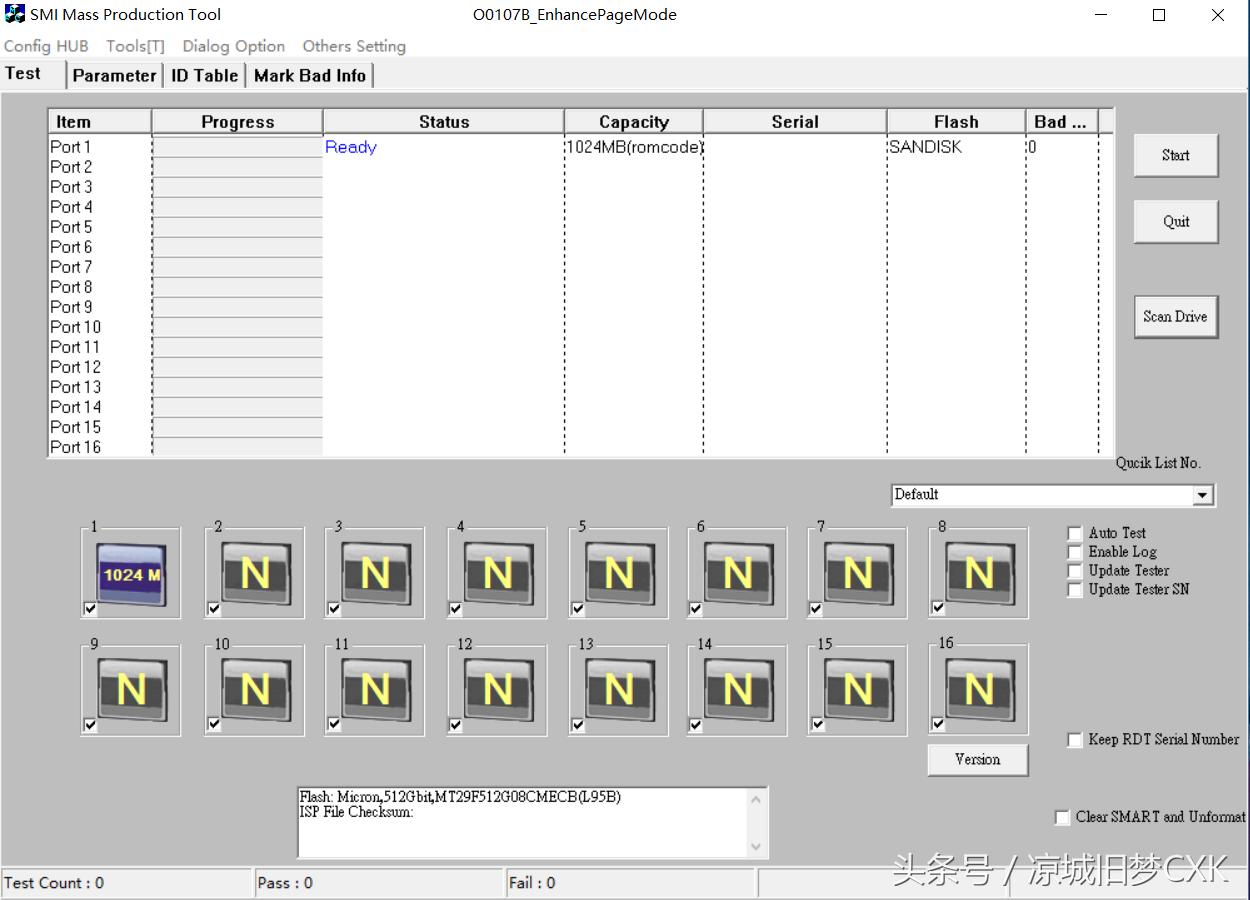Open the Quick List No. Default dropdown
Viewport: 1250px width, 900px height.
[1203, 495]
